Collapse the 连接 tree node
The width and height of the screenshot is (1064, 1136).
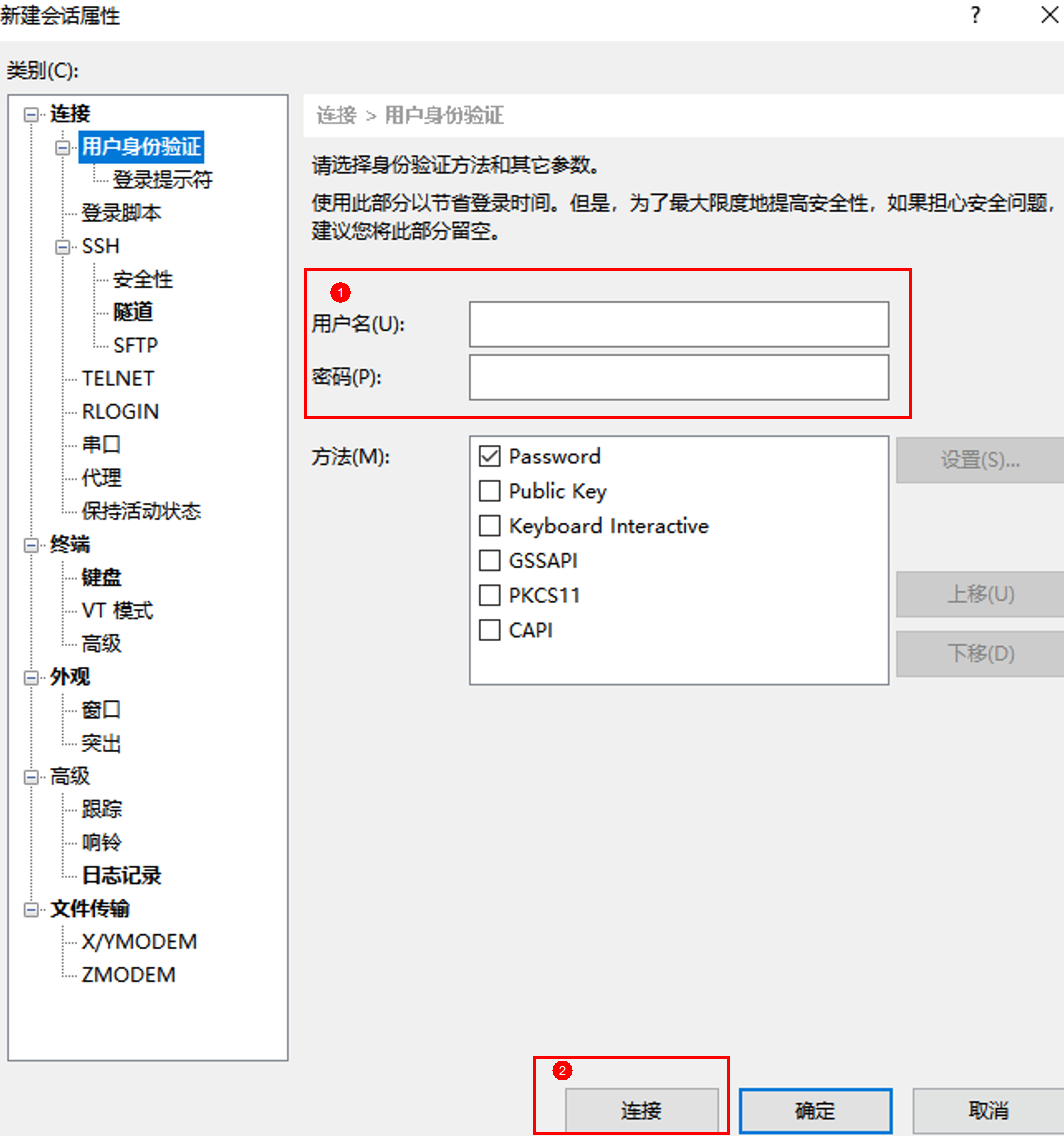pos(31,114)
